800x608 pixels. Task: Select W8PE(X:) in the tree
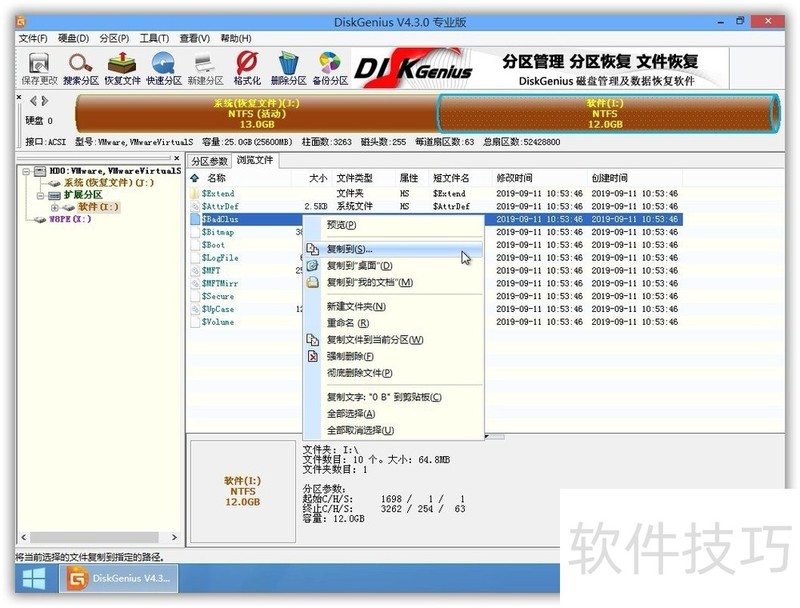tap(70, 219)
